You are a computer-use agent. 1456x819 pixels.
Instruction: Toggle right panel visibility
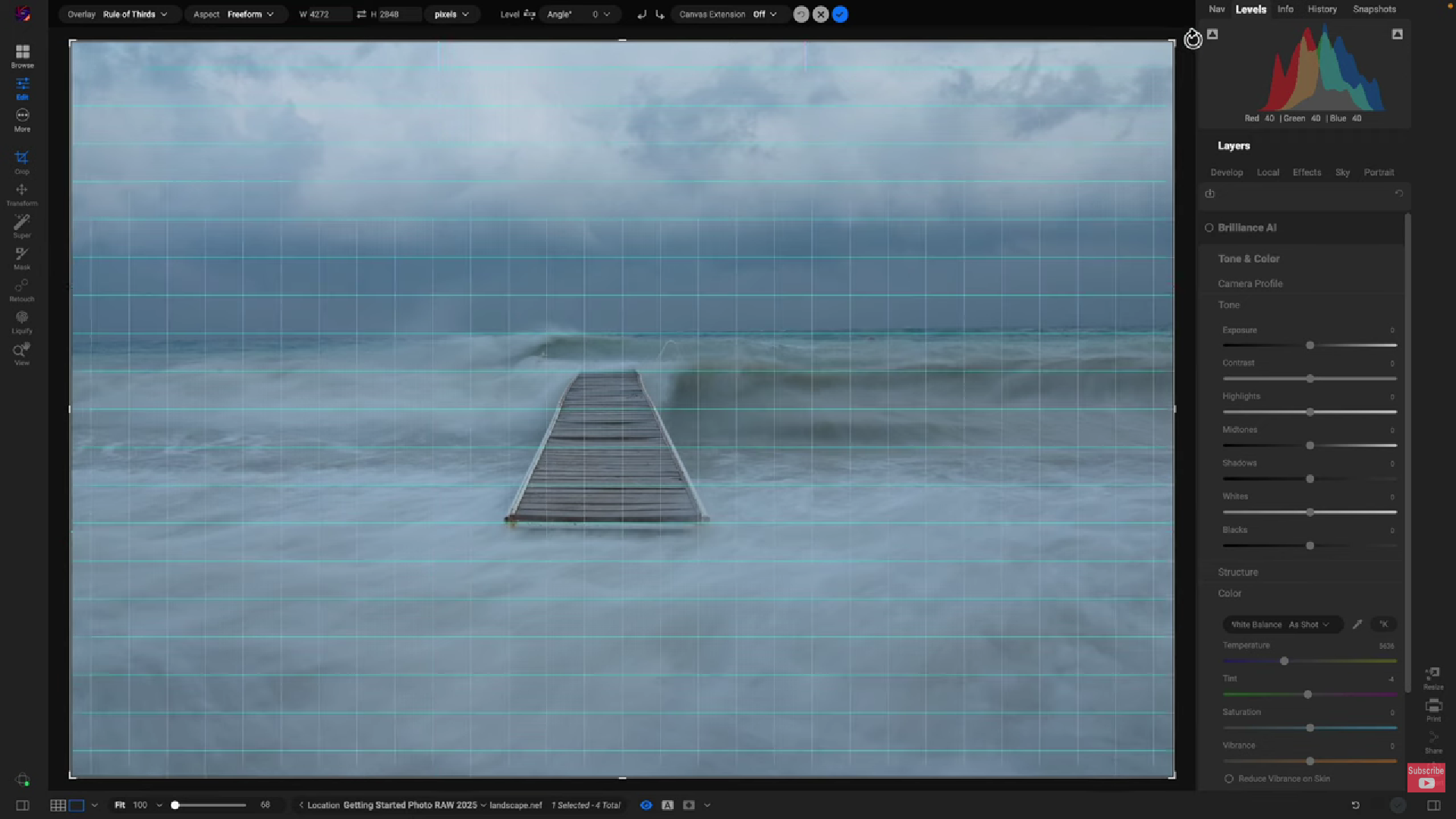[x=1433, y=805]
